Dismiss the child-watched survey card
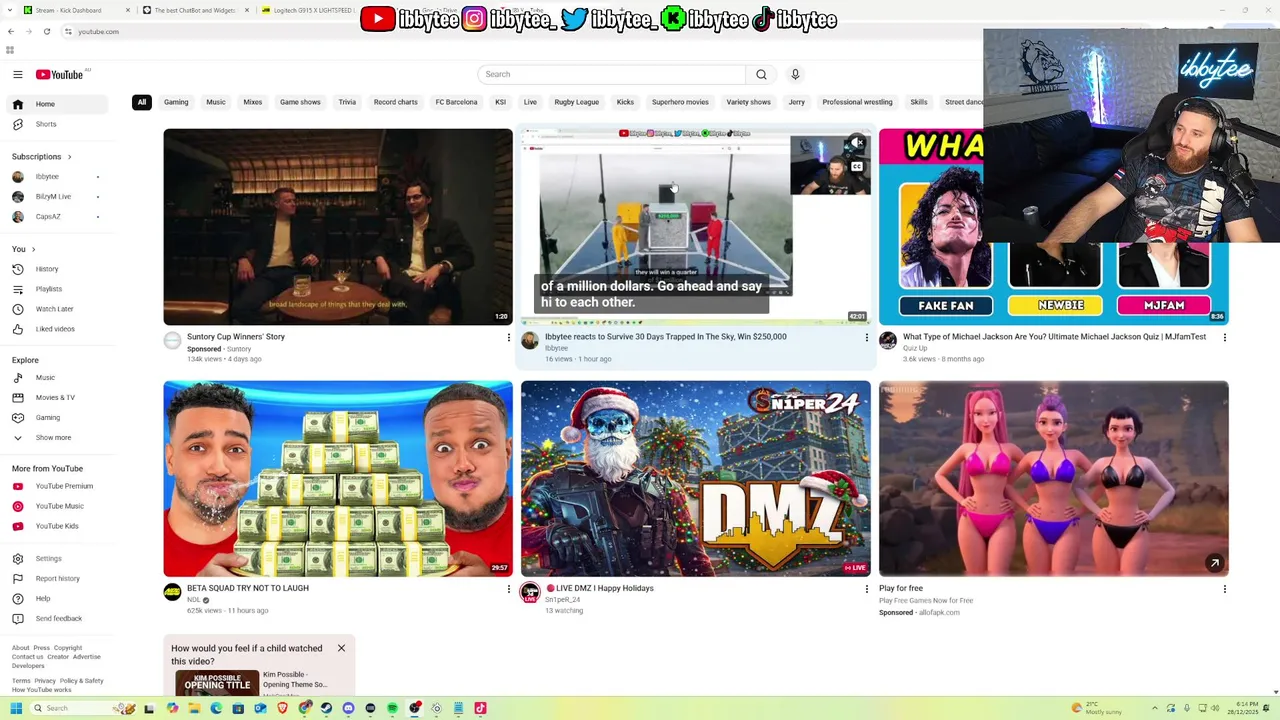This screenshot has width=1280, height=720. click(x=341, y=648)
